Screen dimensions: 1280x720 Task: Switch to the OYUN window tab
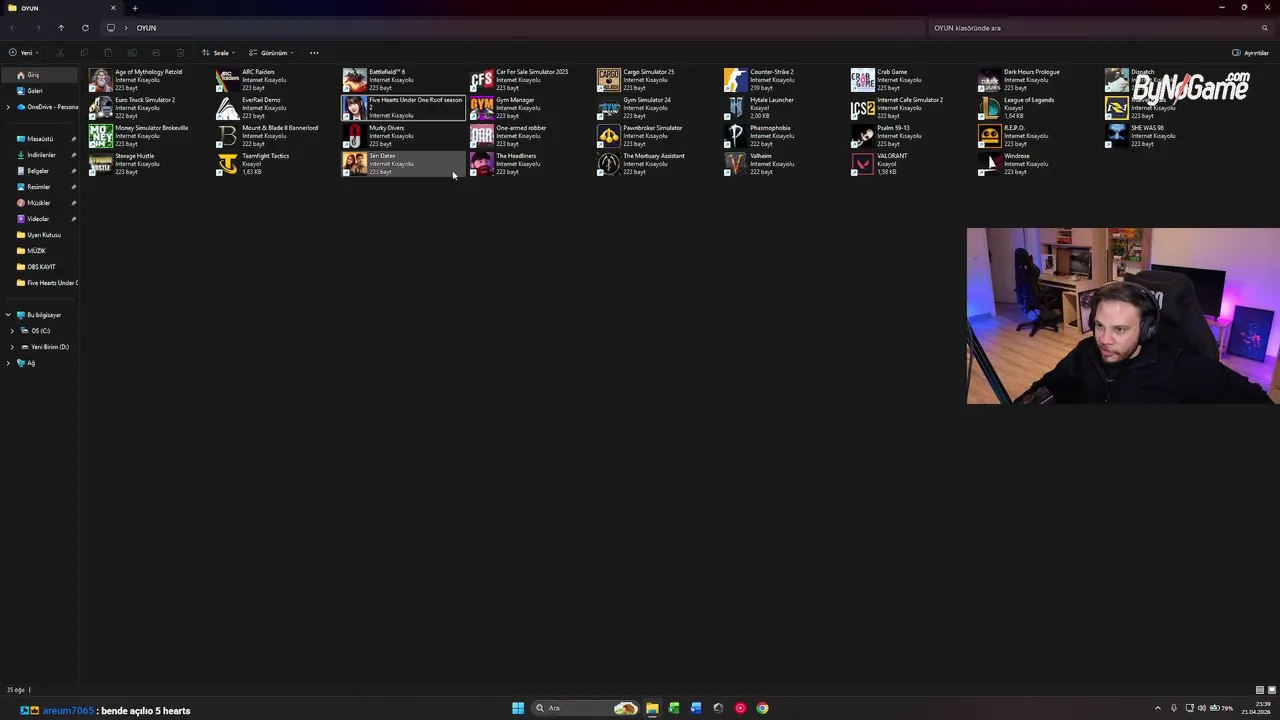pos(60,8)
